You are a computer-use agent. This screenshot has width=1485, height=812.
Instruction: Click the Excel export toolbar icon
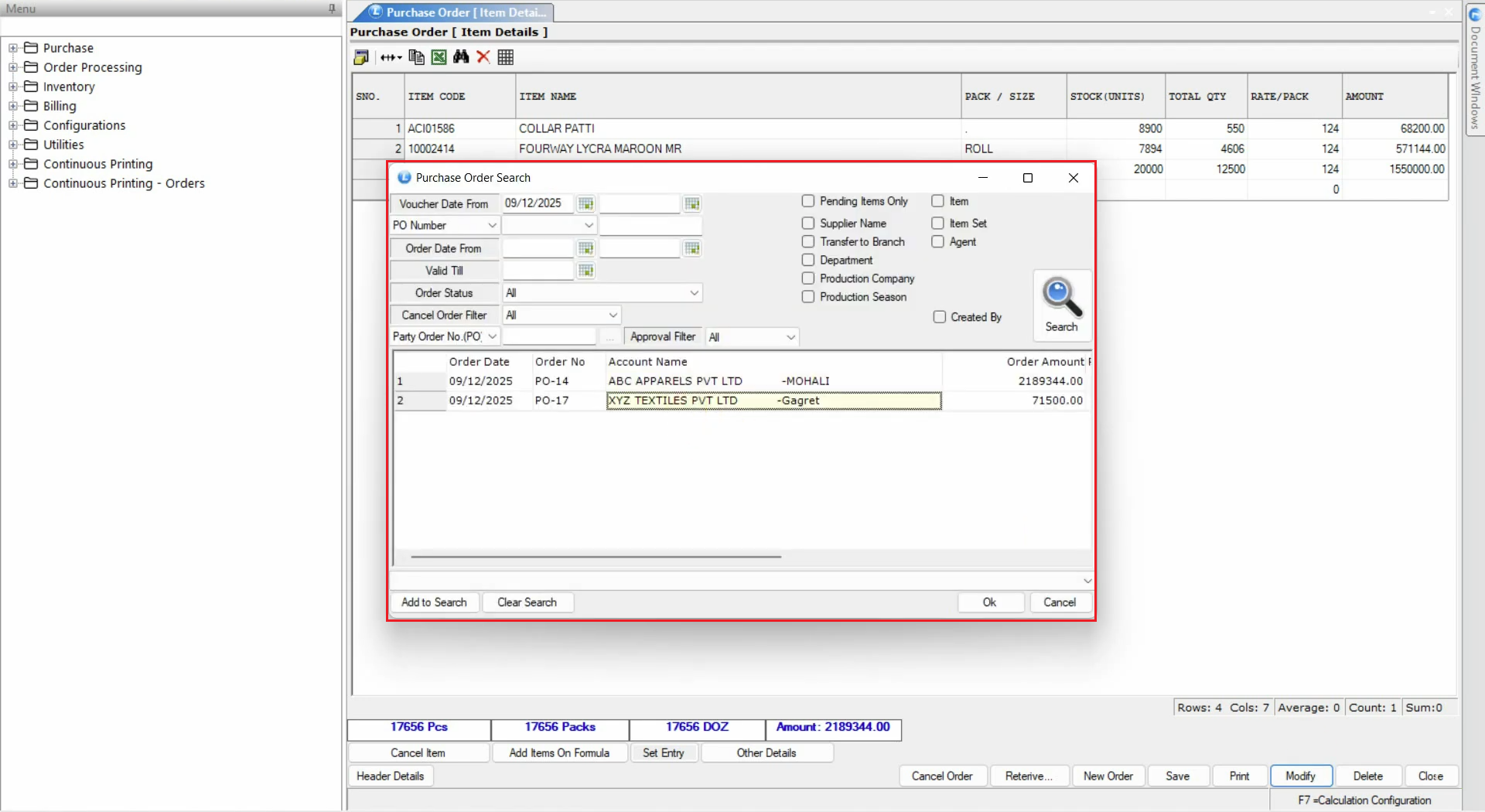tap(439, 57)
